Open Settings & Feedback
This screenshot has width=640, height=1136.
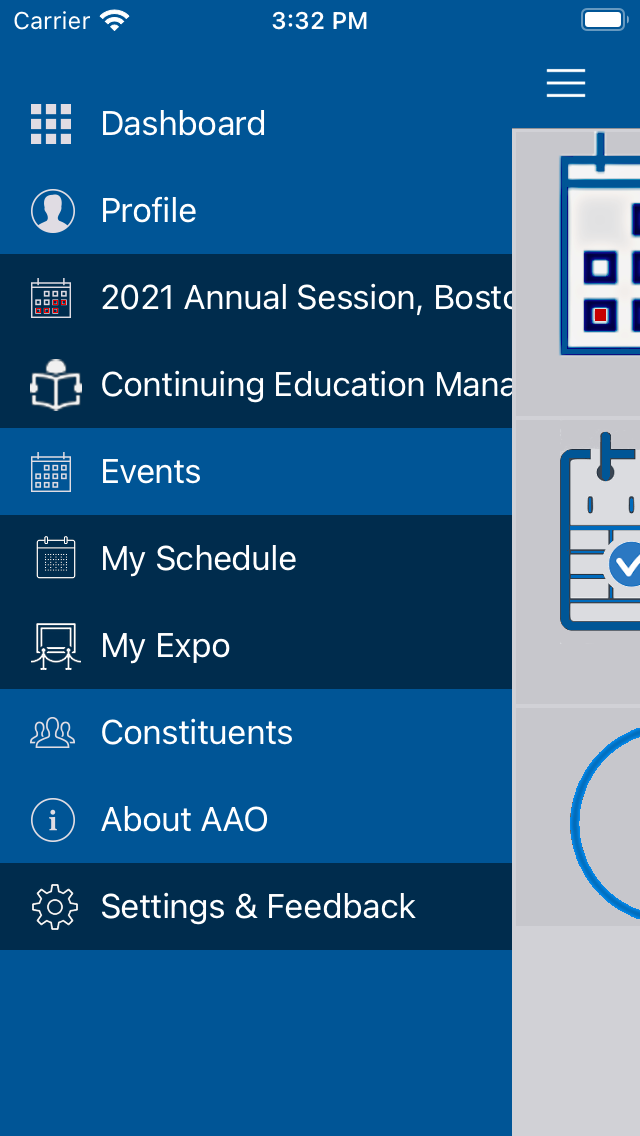point(258,907)
